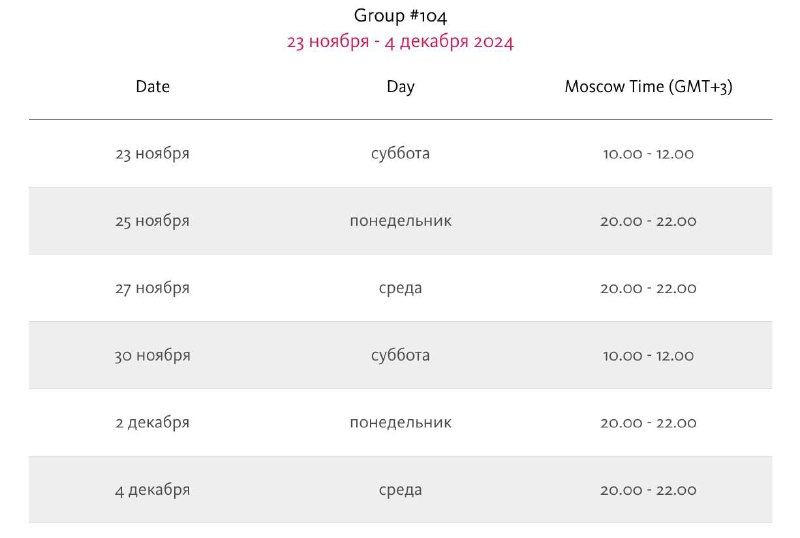
Task: Click the 10.00 - 12.00 time for 30 ноября
Action: [x=648, y=356]
